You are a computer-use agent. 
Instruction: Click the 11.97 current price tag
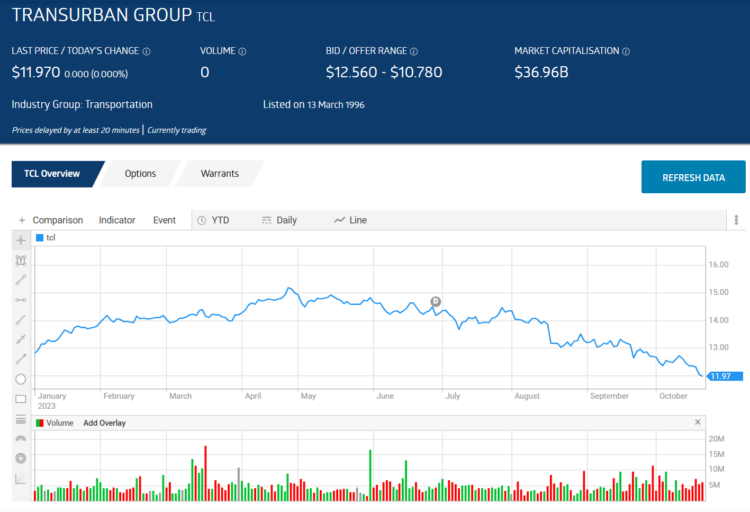point(725,376)
